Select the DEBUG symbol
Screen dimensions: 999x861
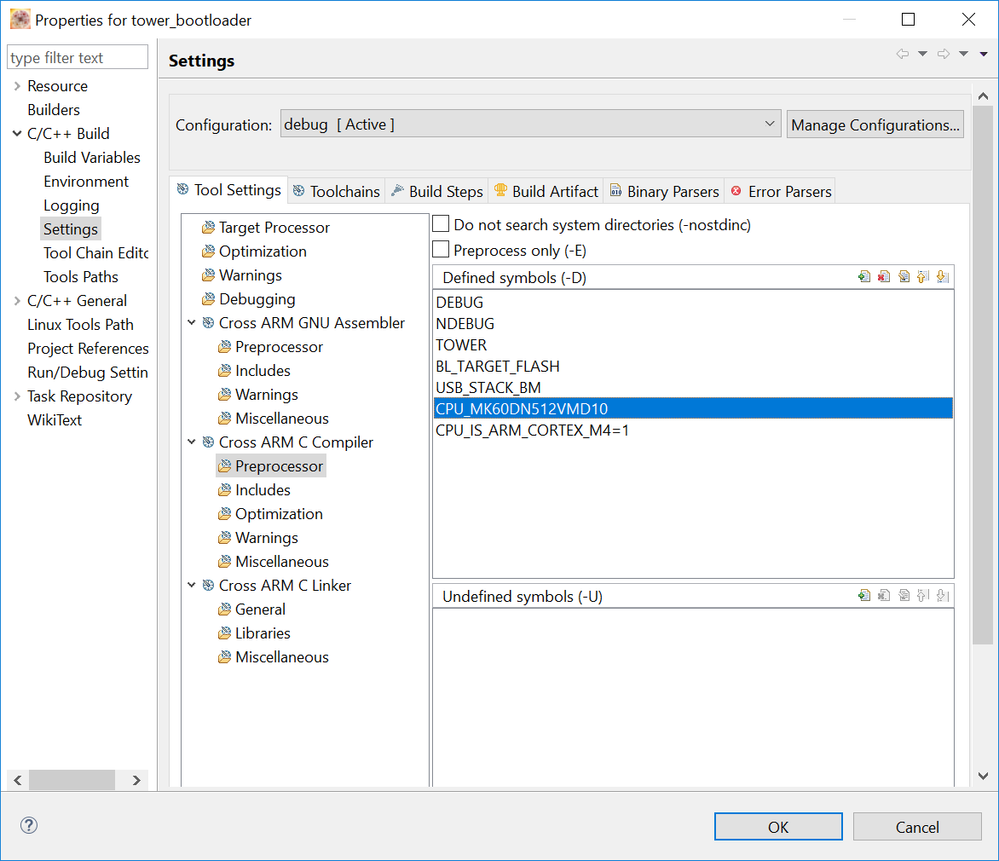[693, 302]
